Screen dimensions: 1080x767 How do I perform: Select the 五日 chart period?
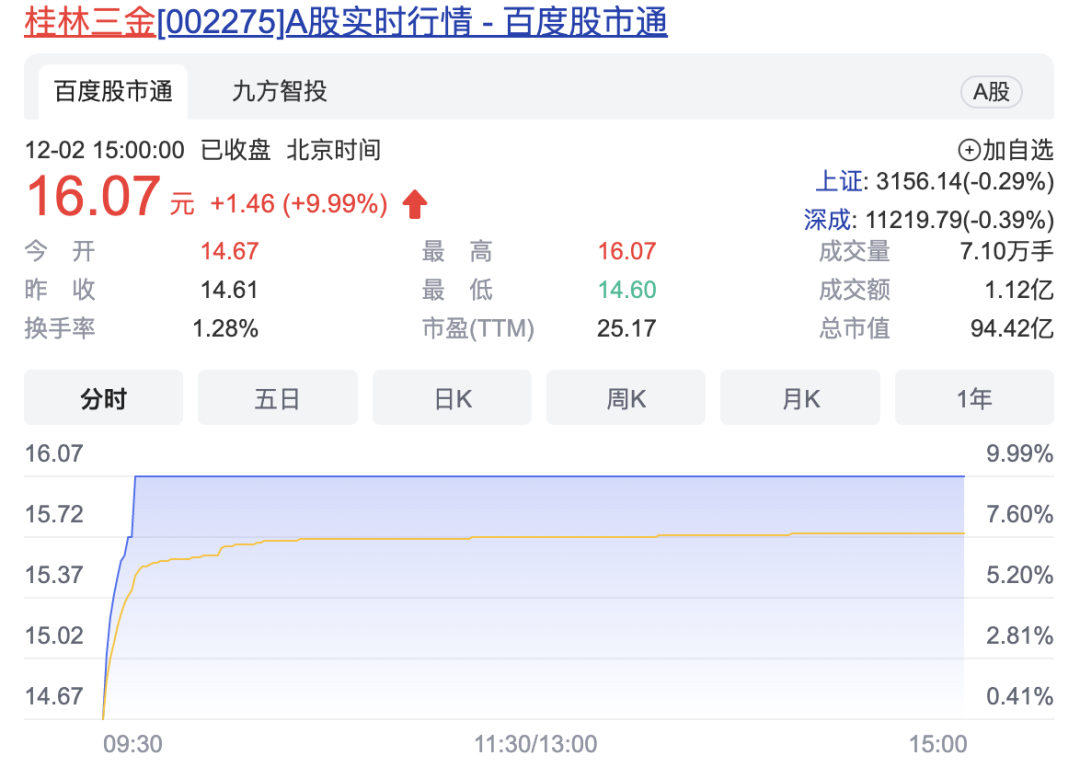coord(277,398)
